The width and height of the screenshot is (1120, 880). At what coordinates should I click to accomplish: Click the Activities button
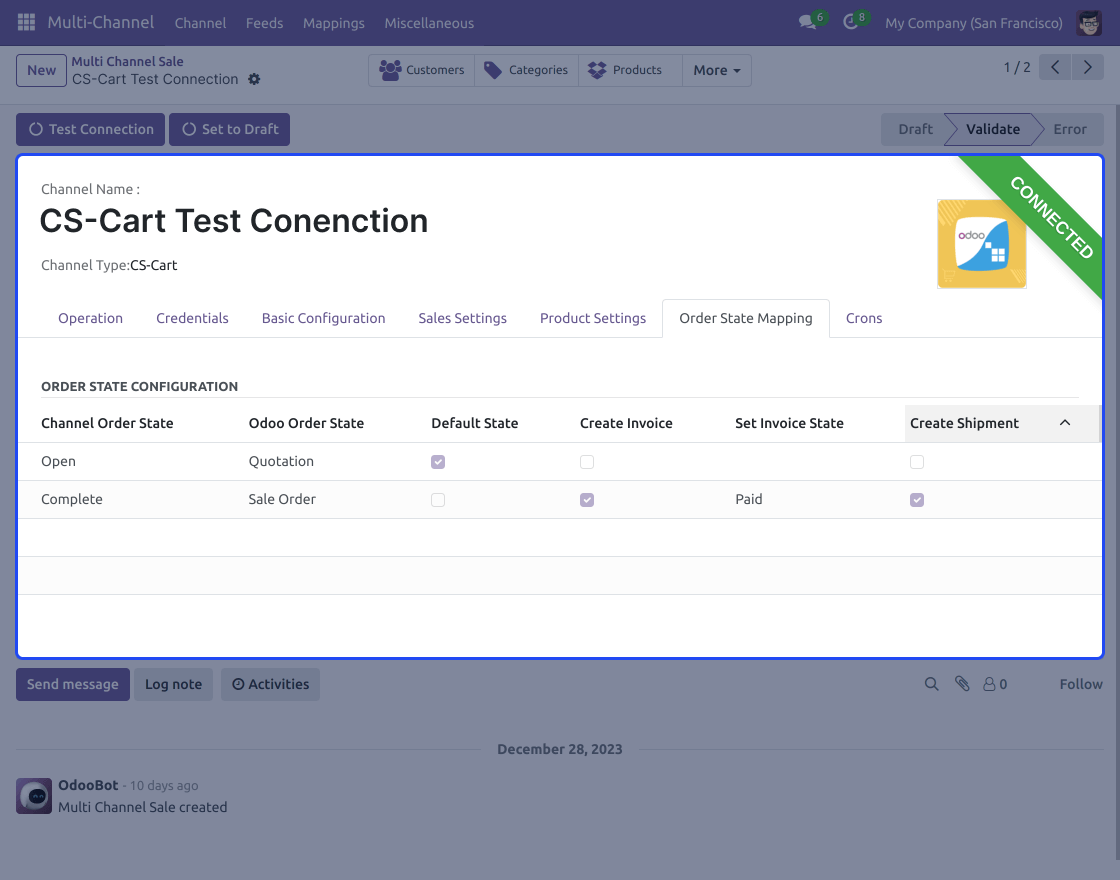coord(270,684)
